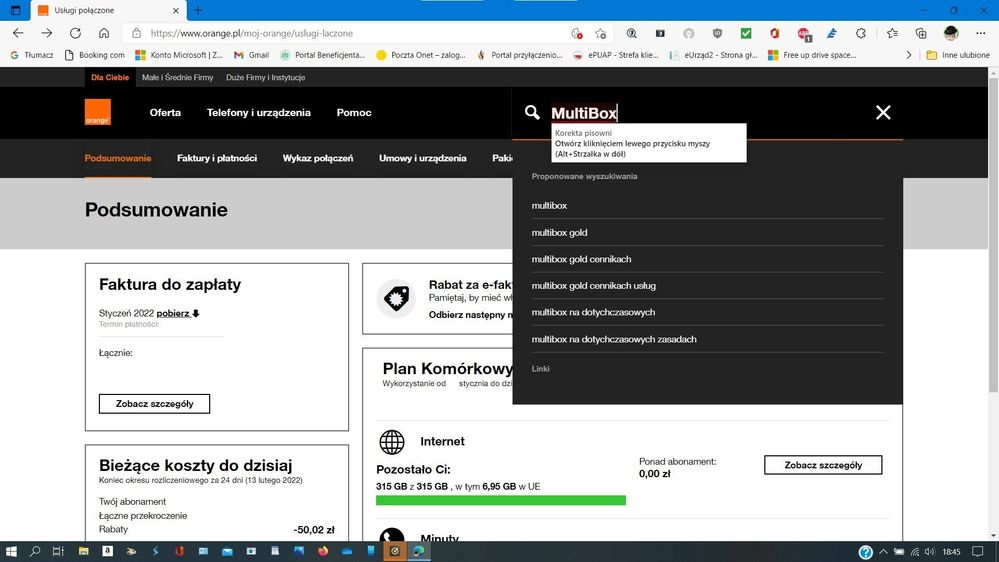Click the e-invoice discount badge icon
The width and height of the screenshot is (999, 562).
[x=396, y=298]
